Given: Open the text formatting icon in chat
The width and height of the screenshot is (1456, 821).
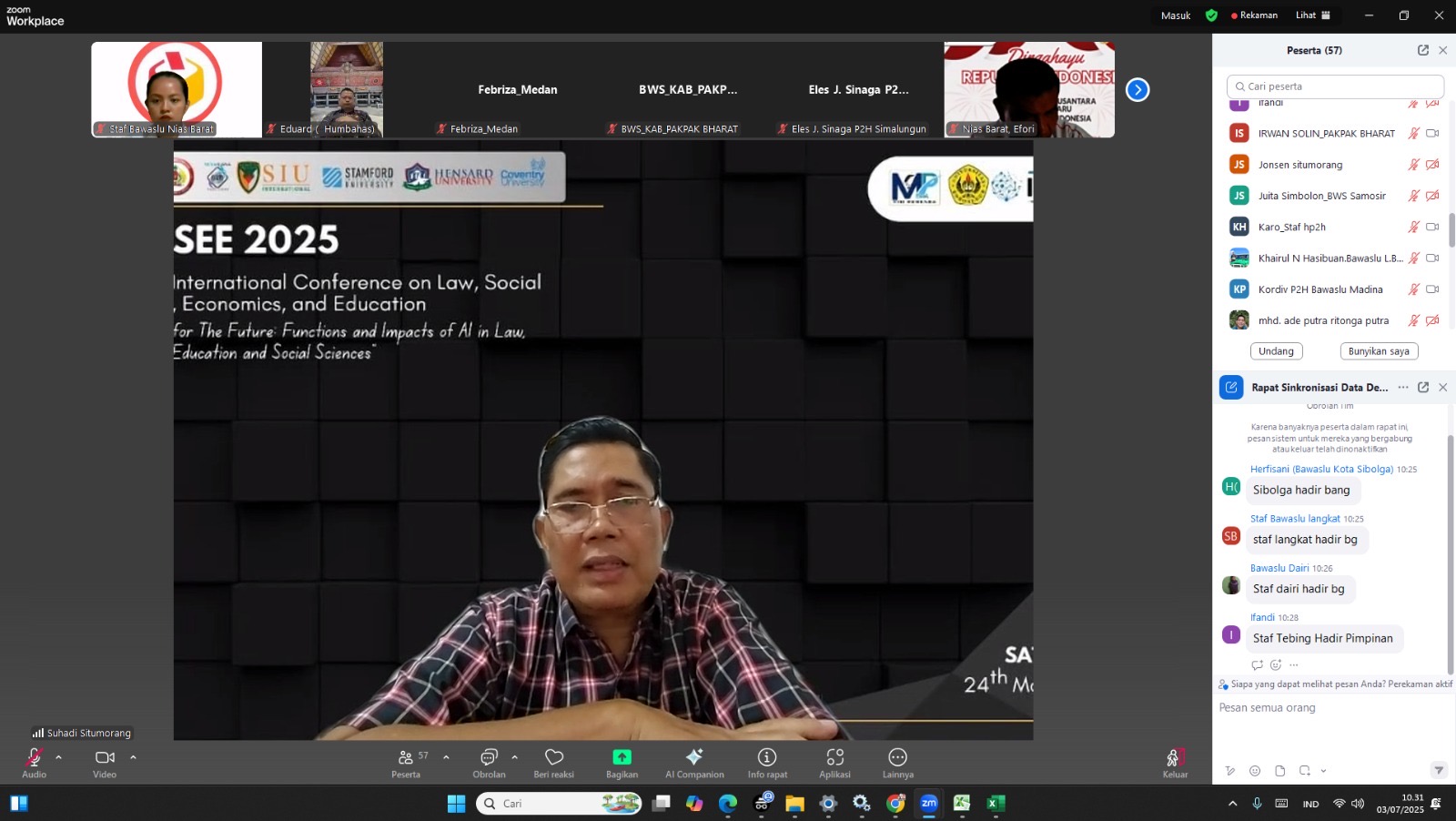Looking at the screenshot, I should (x=1229, y=770).
